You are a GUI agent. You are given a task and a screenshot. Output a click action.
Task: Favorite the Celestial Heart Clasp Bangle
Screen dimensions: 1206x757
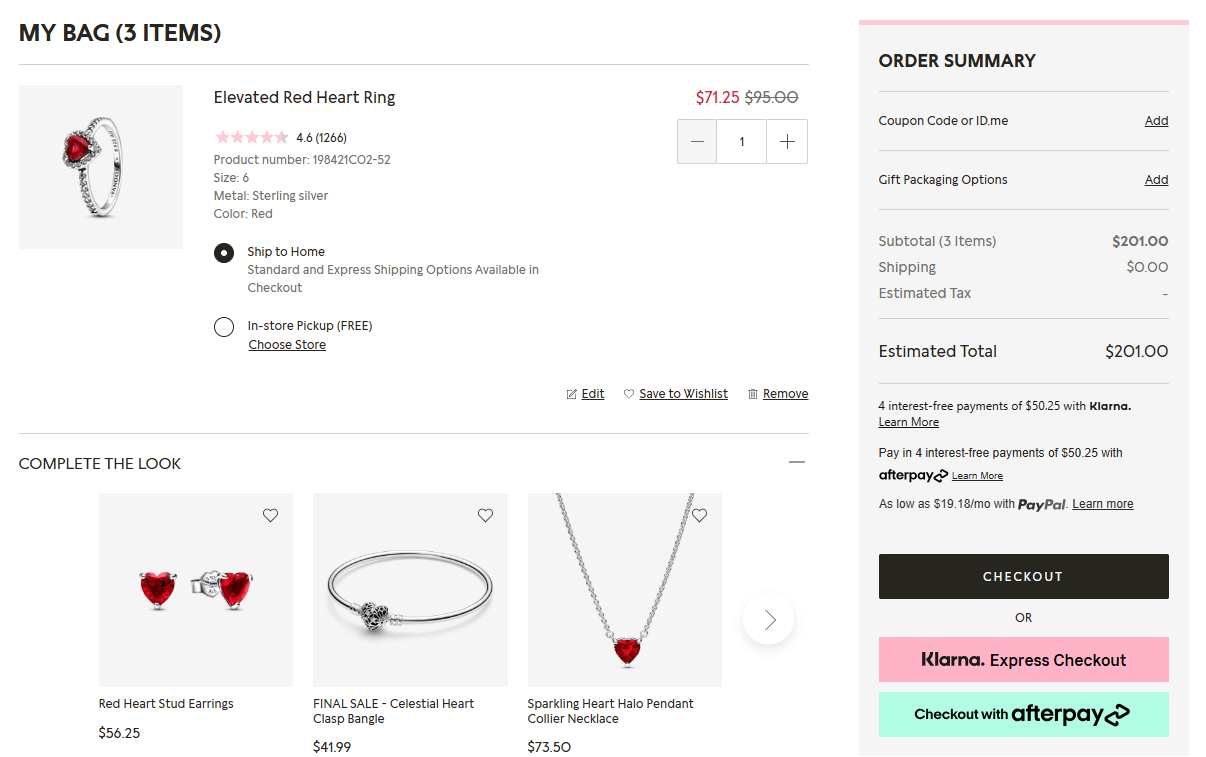tap(485, 516)
